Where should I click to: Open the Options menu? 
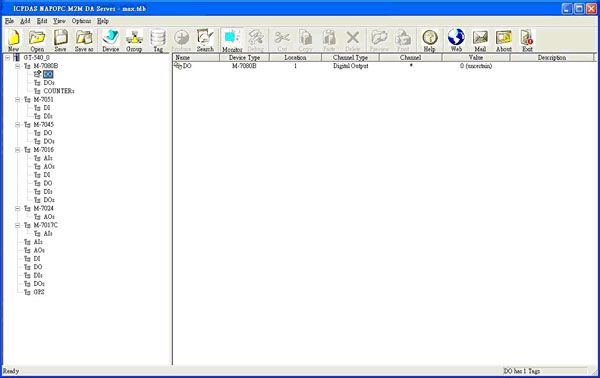tap(82, 21)
